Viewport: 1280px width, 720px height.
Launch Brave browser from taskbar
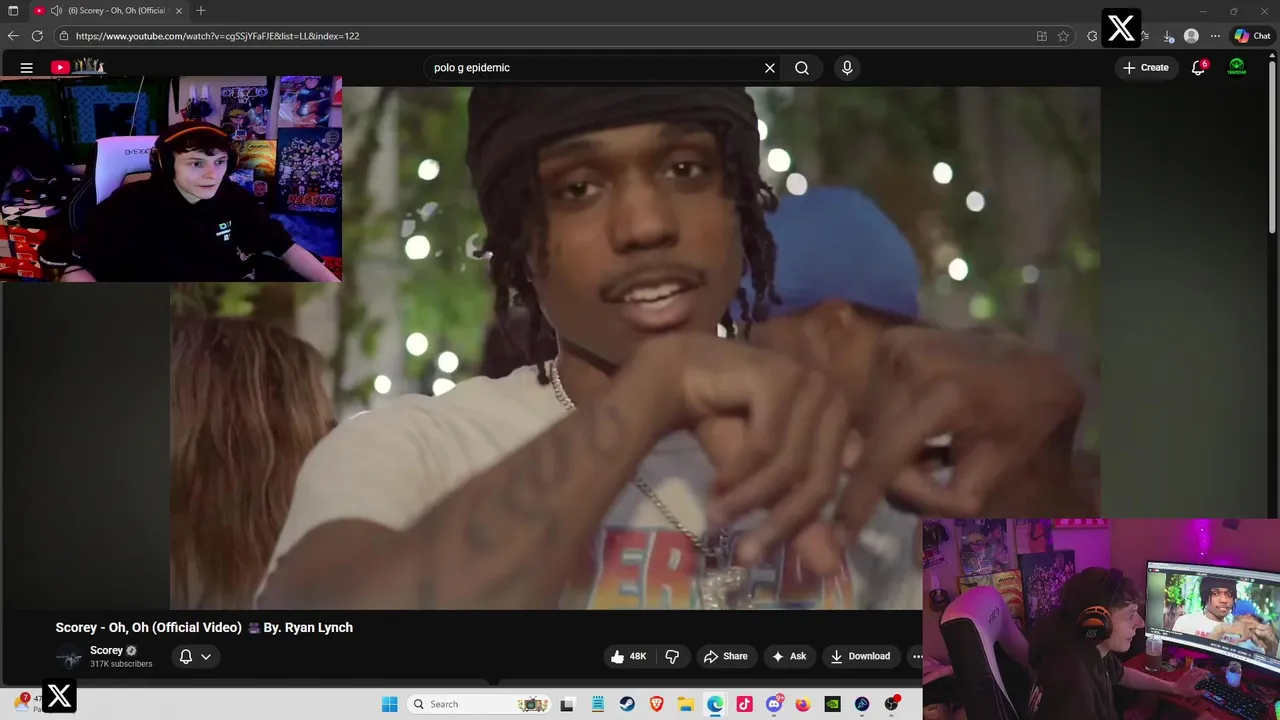[657, 704]
